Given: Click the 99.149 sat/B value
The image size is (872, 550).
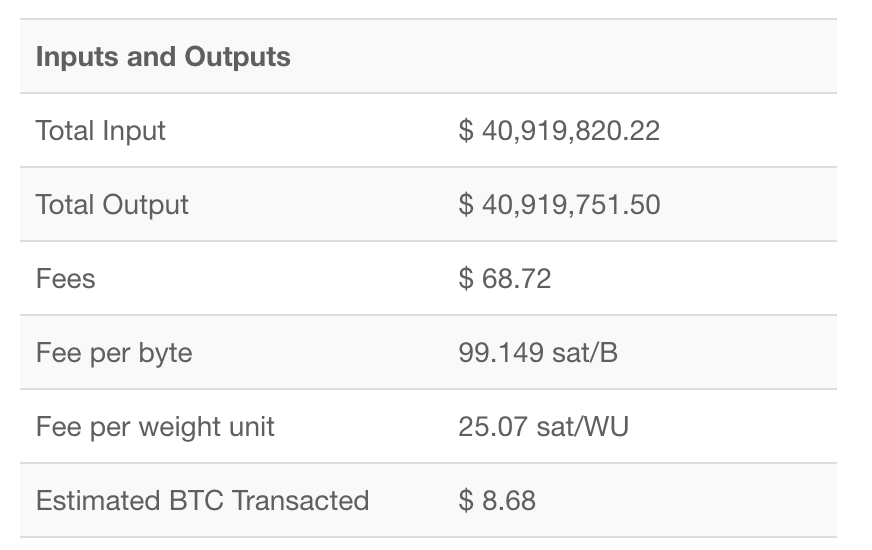Looking at the screenshot, I should (538, 353).
